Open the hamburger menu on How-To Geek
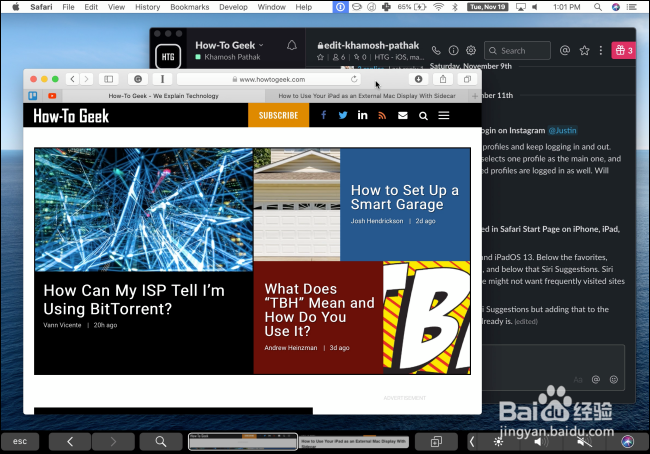The width and height of the screenshot is (650, 454). [x=444, y=115]
